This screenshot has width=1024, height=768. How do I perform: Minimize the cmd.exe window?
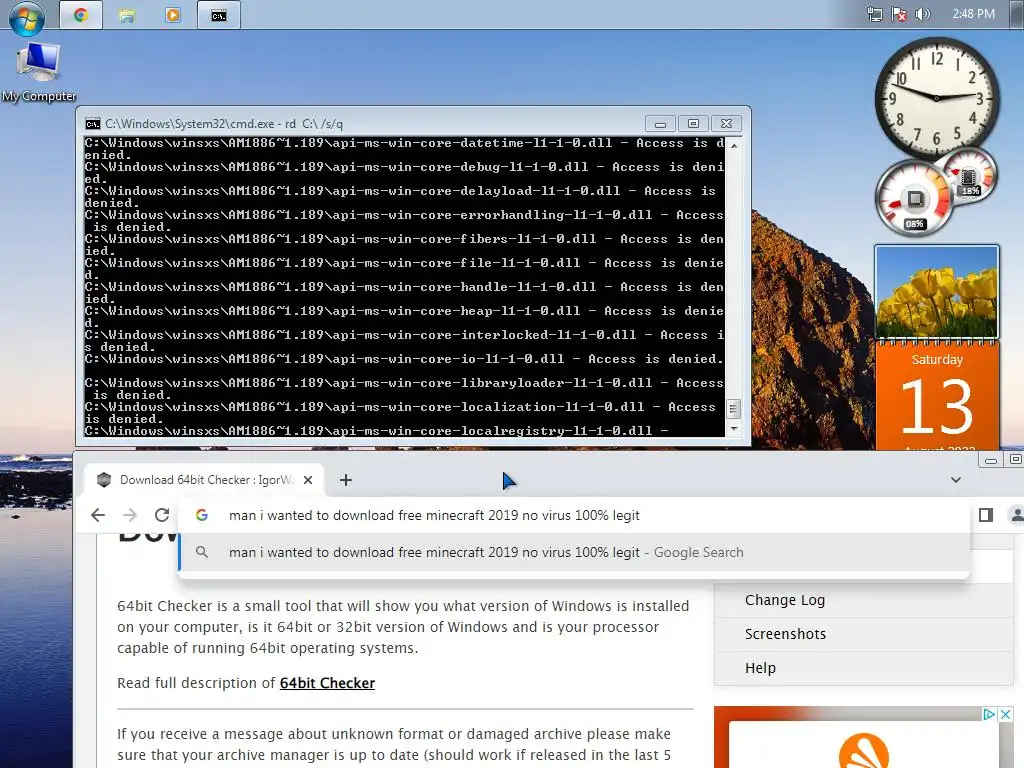(x=660, y=123)
